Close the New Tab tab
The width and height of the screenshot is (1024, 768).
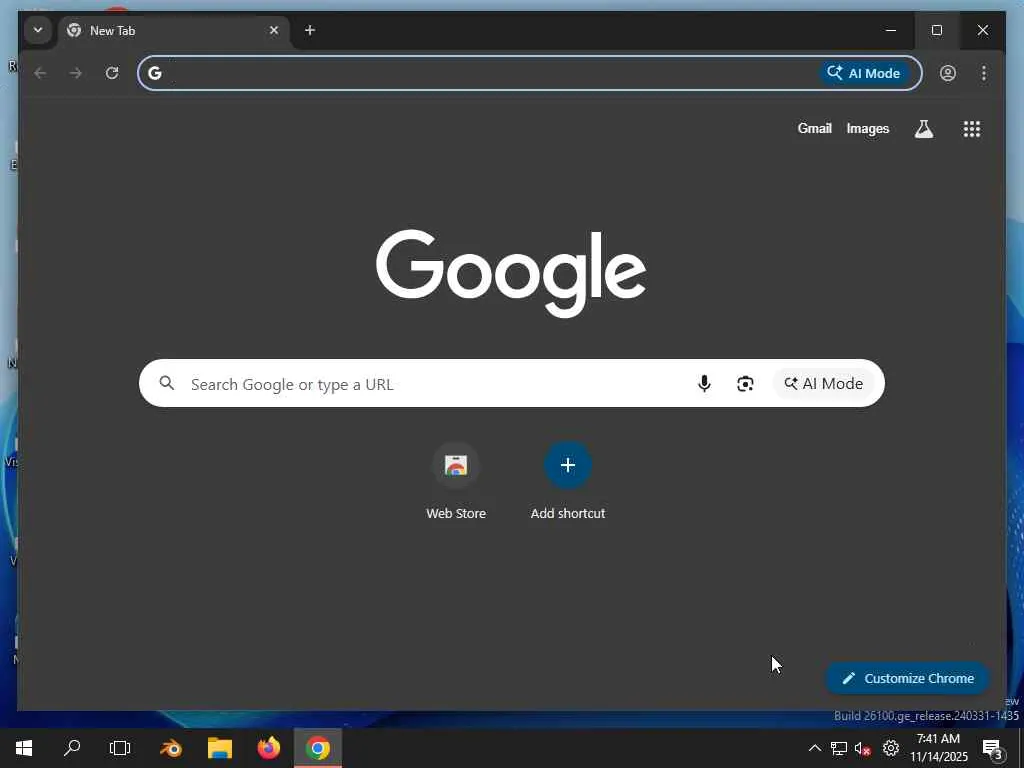tap(274, 30)
